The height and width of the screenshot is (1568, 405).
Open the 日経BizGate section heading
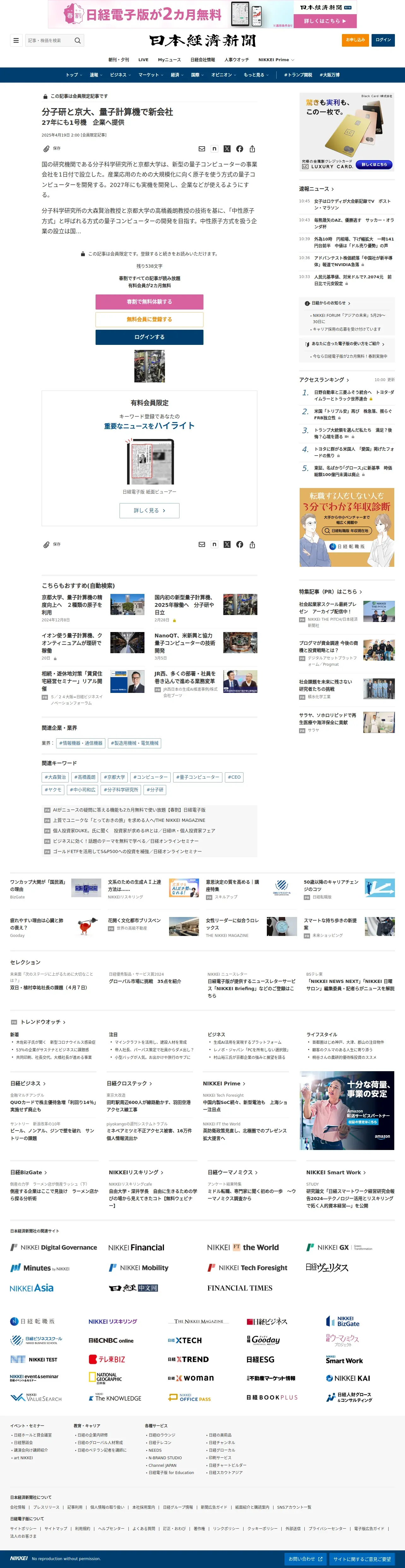tap(29, 1172)
